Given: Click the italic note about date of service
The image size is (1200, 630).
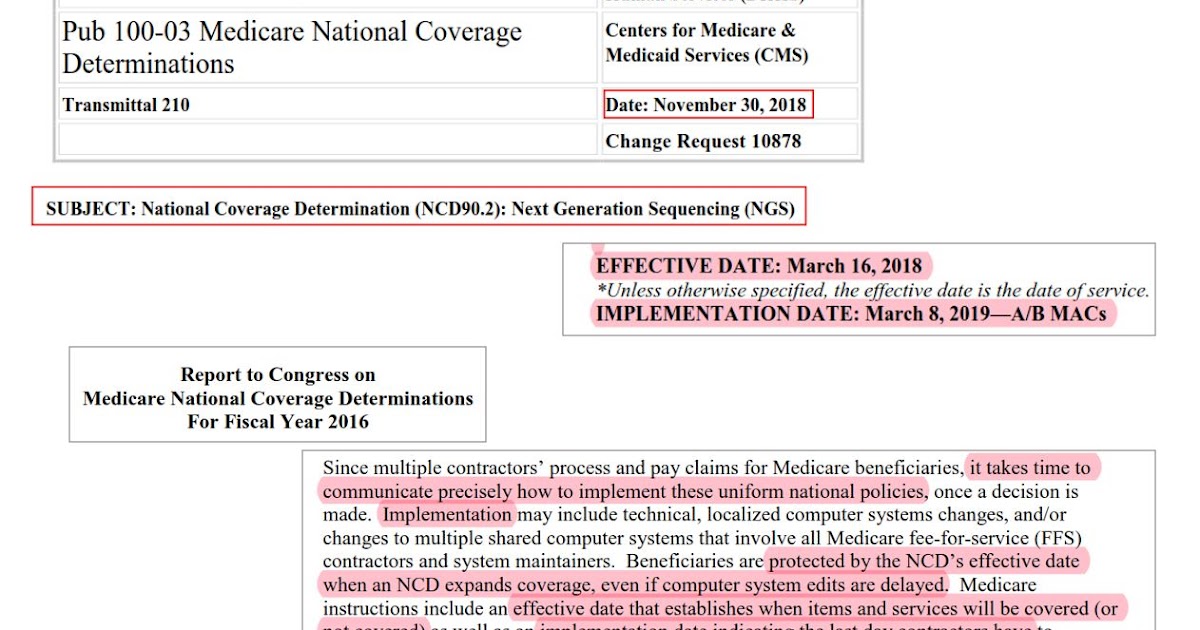Looking at the screenshot, I should (873, 291).
